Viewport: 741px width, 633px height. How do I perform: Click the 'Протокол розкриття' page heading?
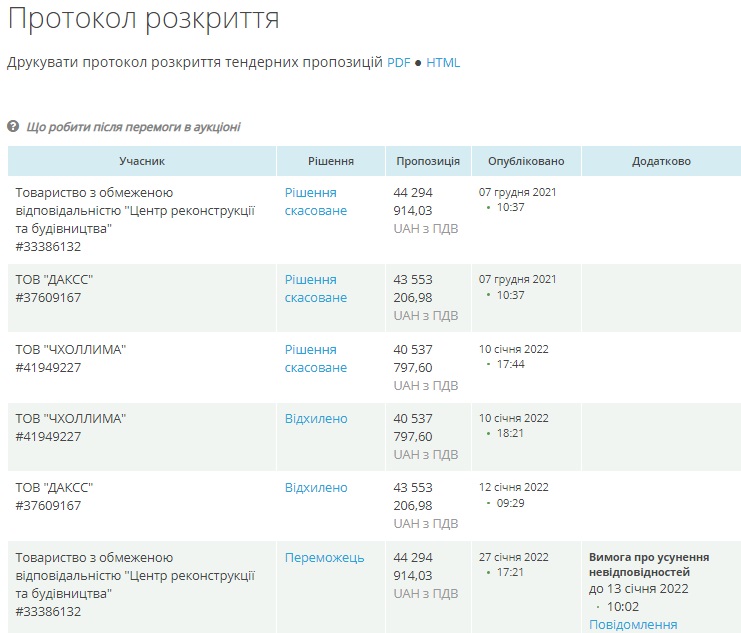144,19
